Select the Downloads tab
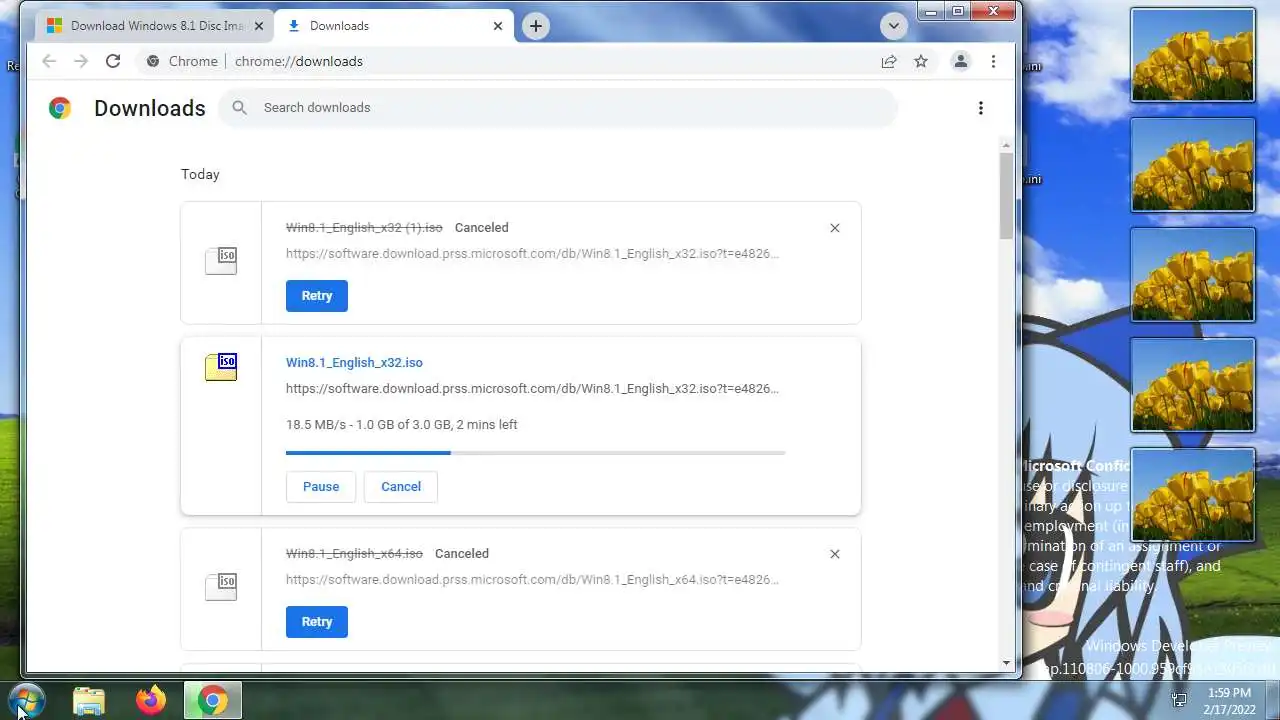Screen dimensions: 1280x720 (x=394, y=26)
